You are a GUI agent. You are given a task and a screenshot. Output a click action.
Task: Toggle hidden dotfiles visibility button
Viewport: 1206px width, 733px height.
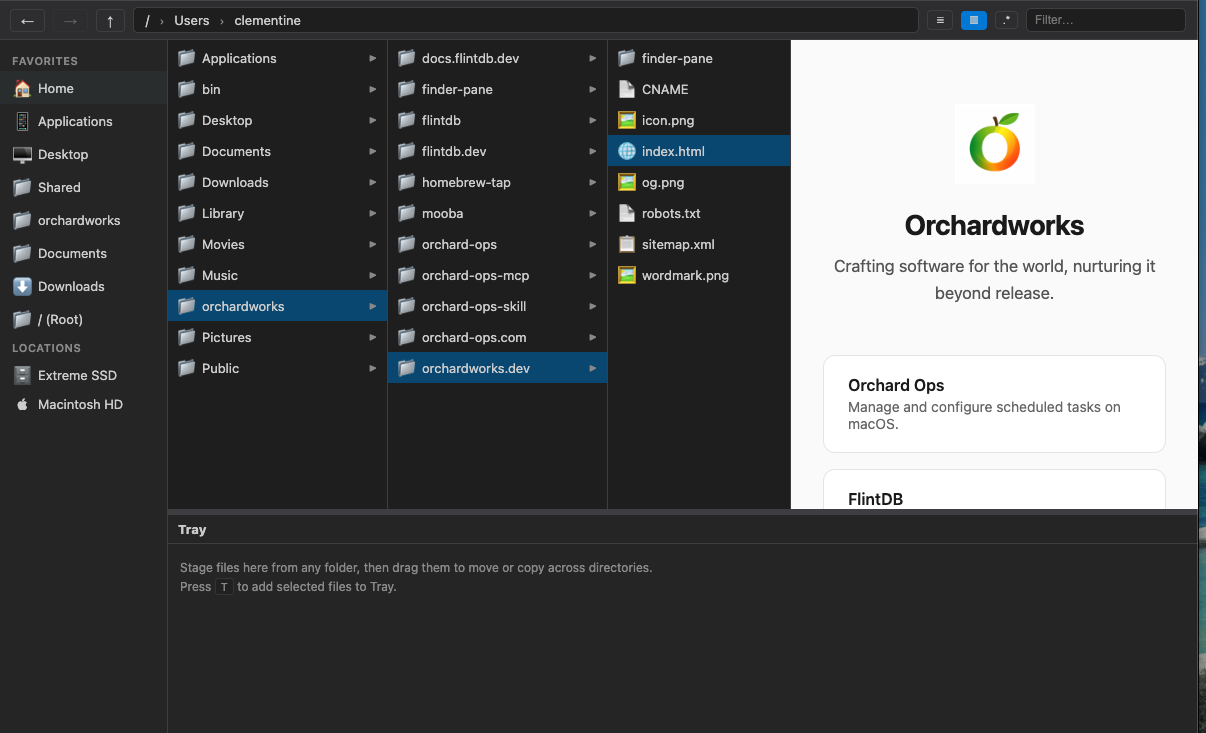tap(1007, 20)
